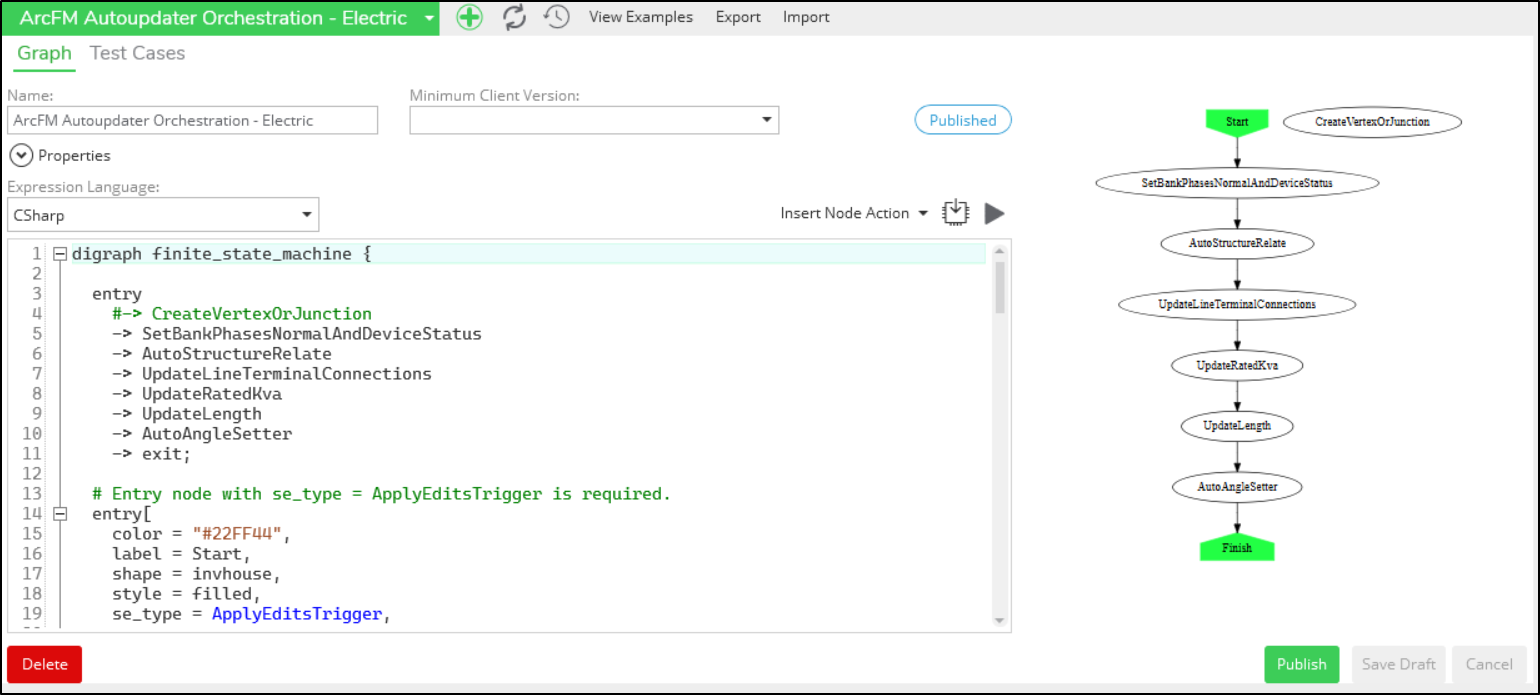Click 'se_type = ApplyEditsTrigger,' code line
1540x695 pixels.
pyautogui.click(x=252, y=614)
